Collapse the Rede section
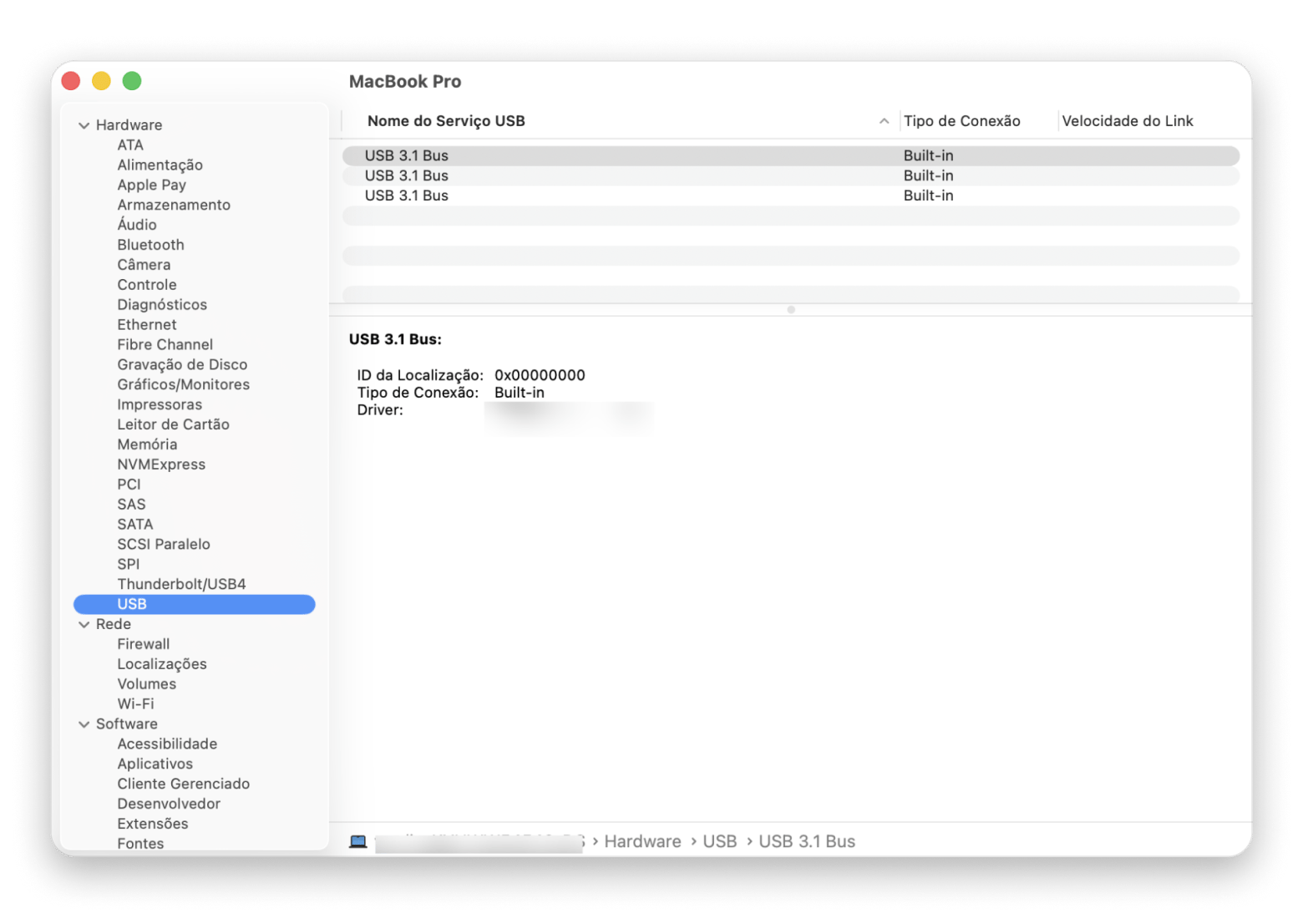The width and height of the screenshot is (1303, 924). (x=84, y=624)
